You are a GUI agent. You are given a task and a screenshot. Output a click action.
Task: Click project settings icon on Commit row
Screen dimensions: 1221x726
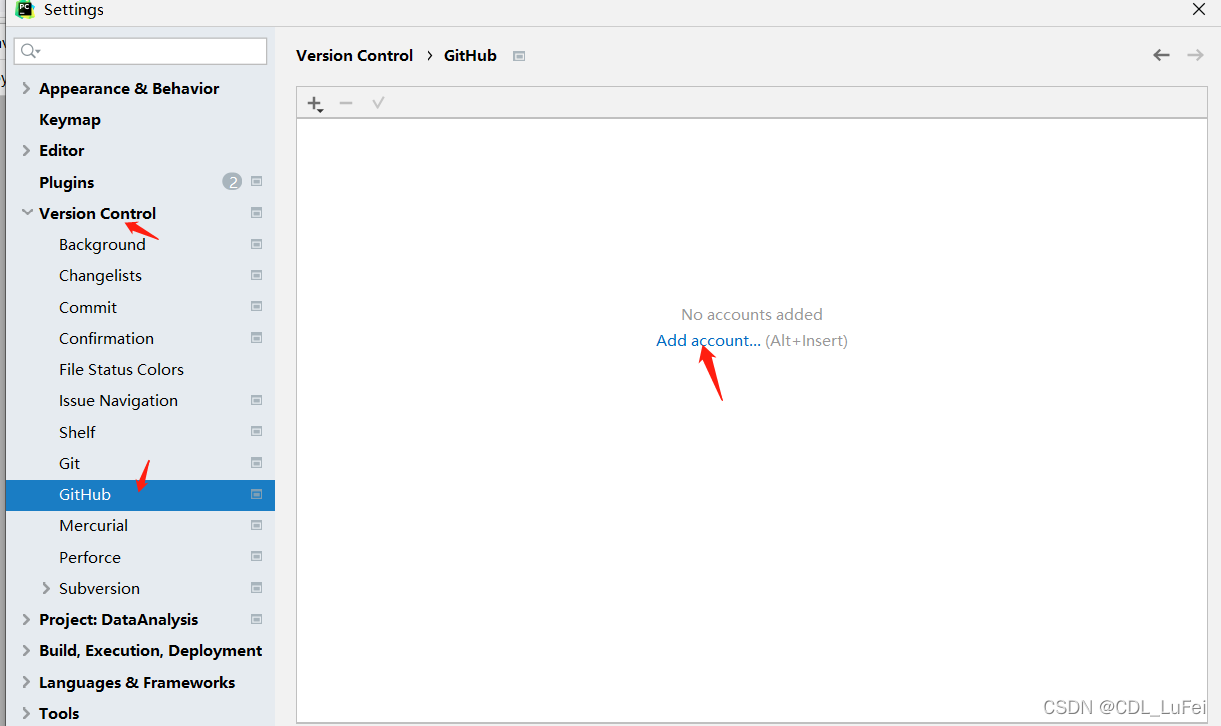click(x=256, y=306)
